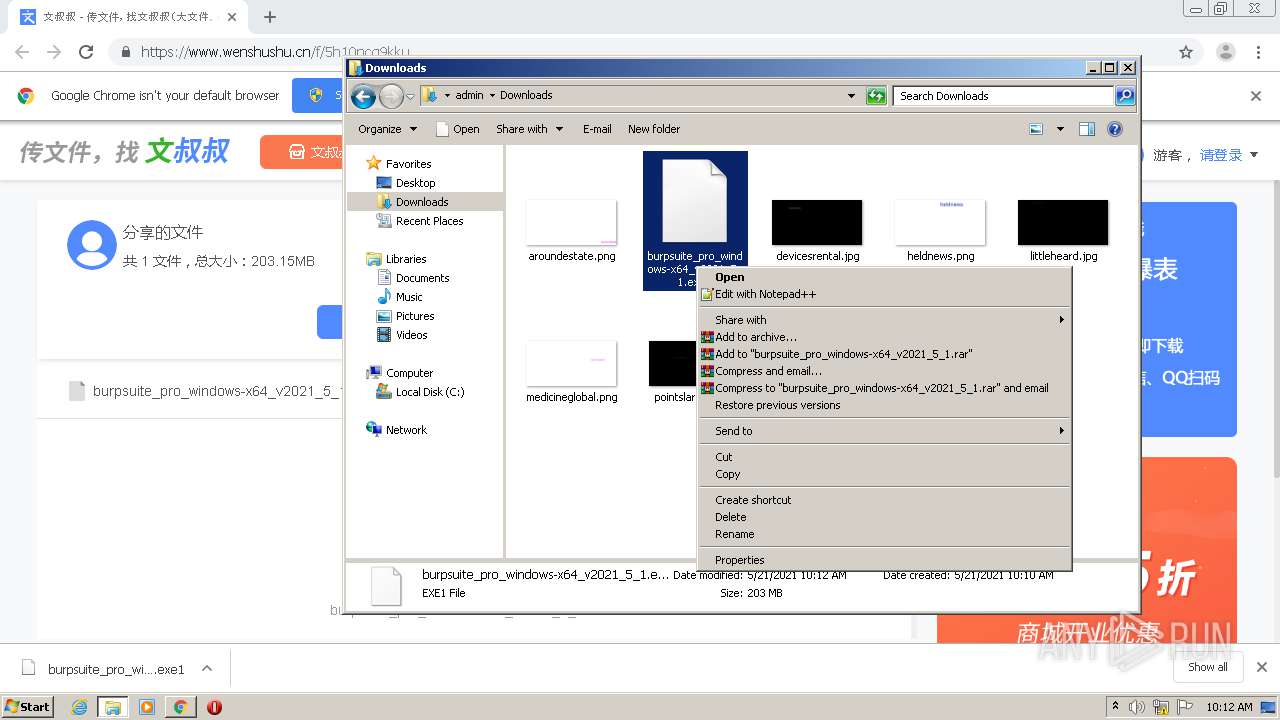The width and height of the screenshot is (1280, 720).
Task: Open Network in navigation pane
Action: coord(406,430)
